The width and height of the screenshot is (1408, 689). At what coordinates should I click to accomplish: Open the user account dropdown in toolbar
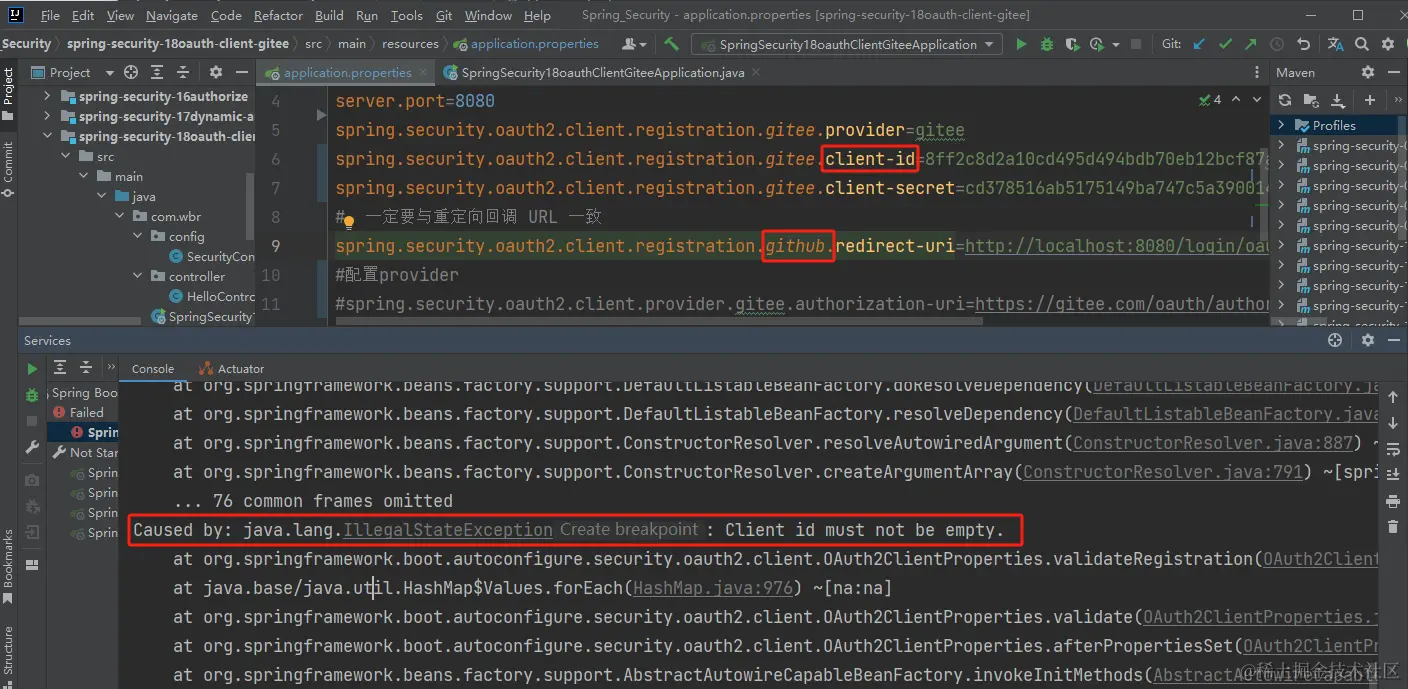tap(634, 44)
